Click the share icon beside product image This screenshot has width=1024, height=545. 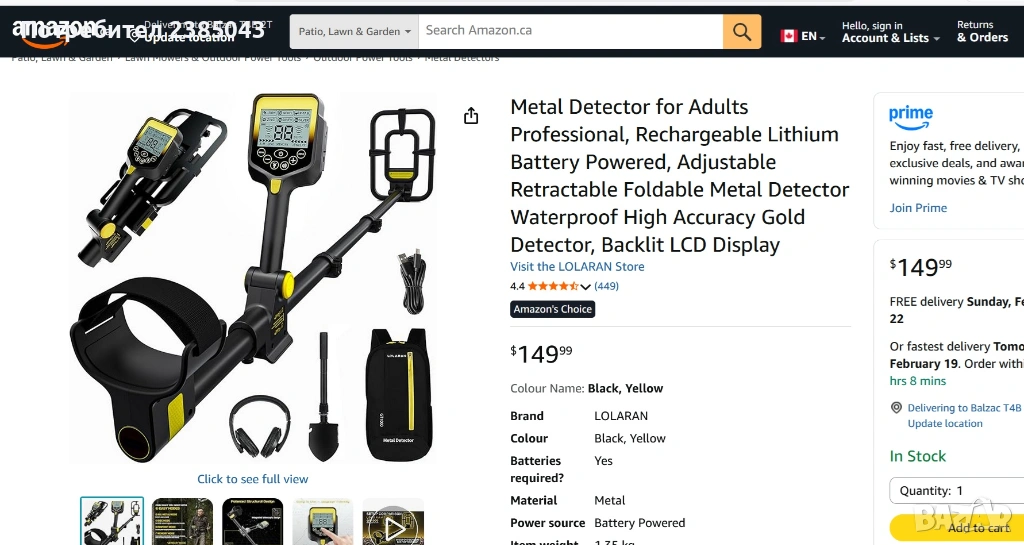[x=471, y=116]
